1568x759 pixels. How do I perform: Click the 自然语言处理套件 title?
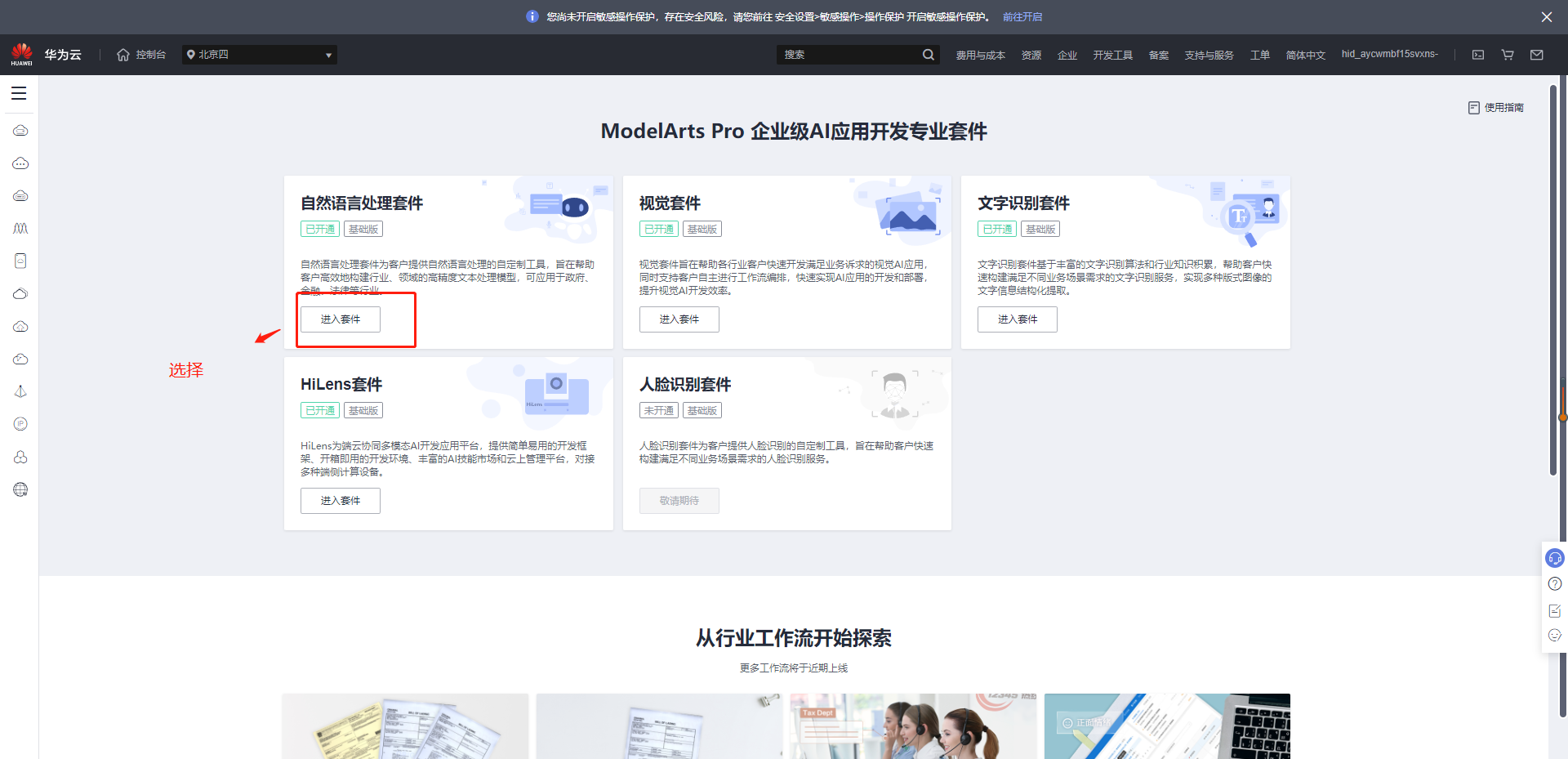(362, 203)
